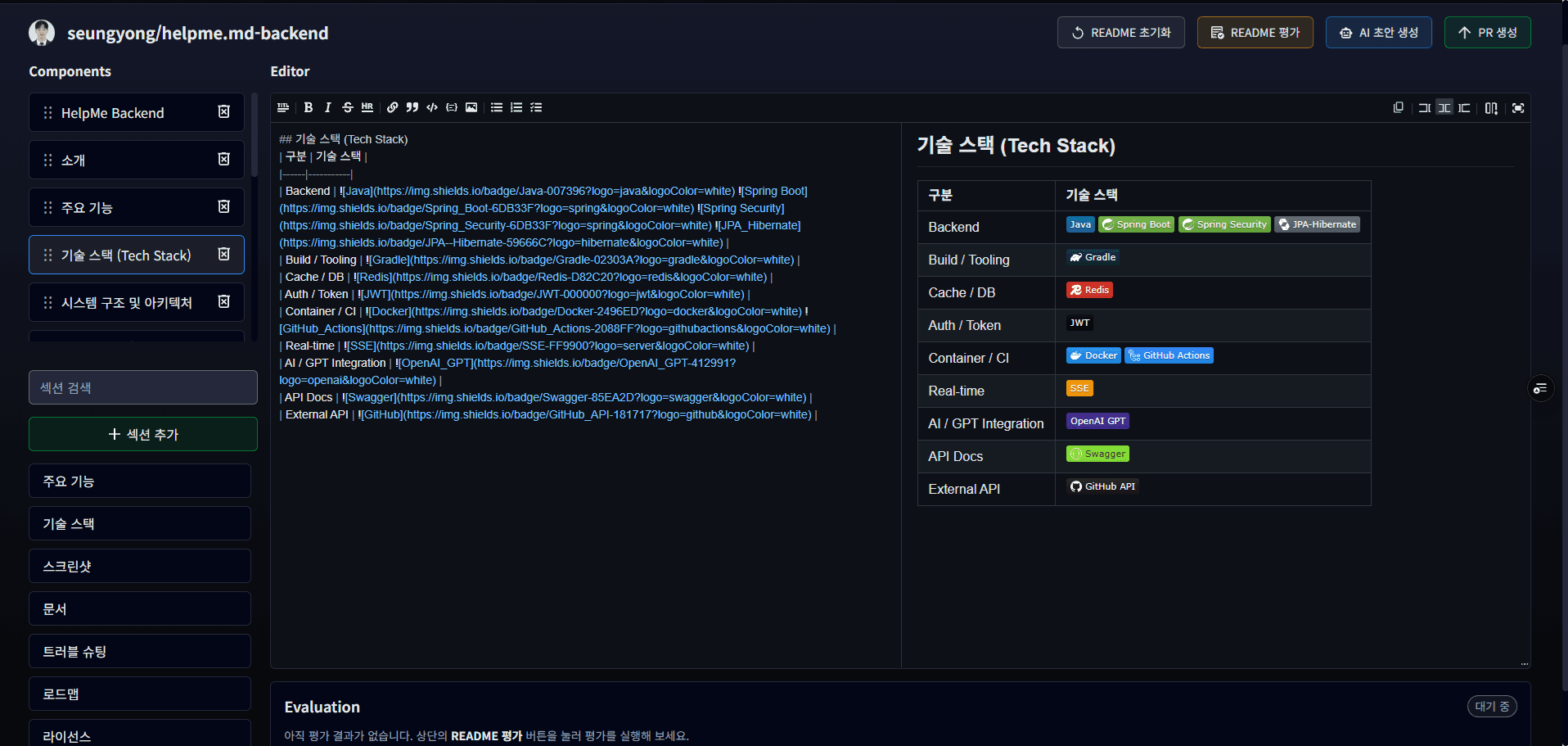Click the PR 생성 button
Screen dimensions: 1568x746
click(1487, 33)
